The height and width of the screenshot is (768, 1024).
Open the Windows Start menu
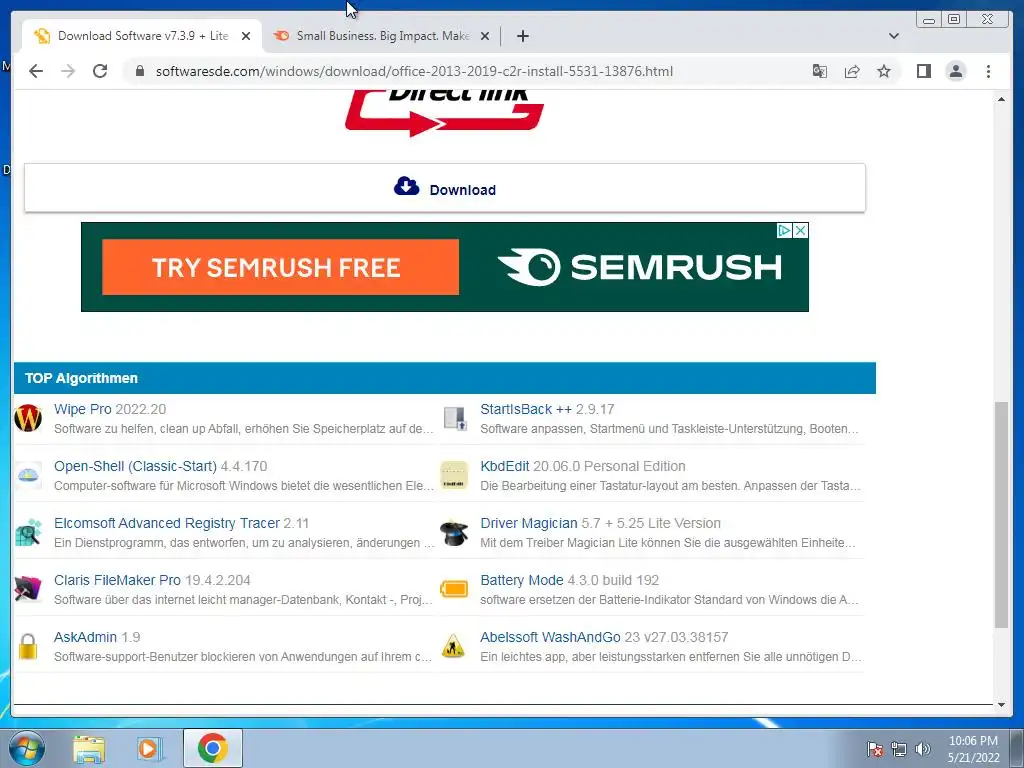27,748
